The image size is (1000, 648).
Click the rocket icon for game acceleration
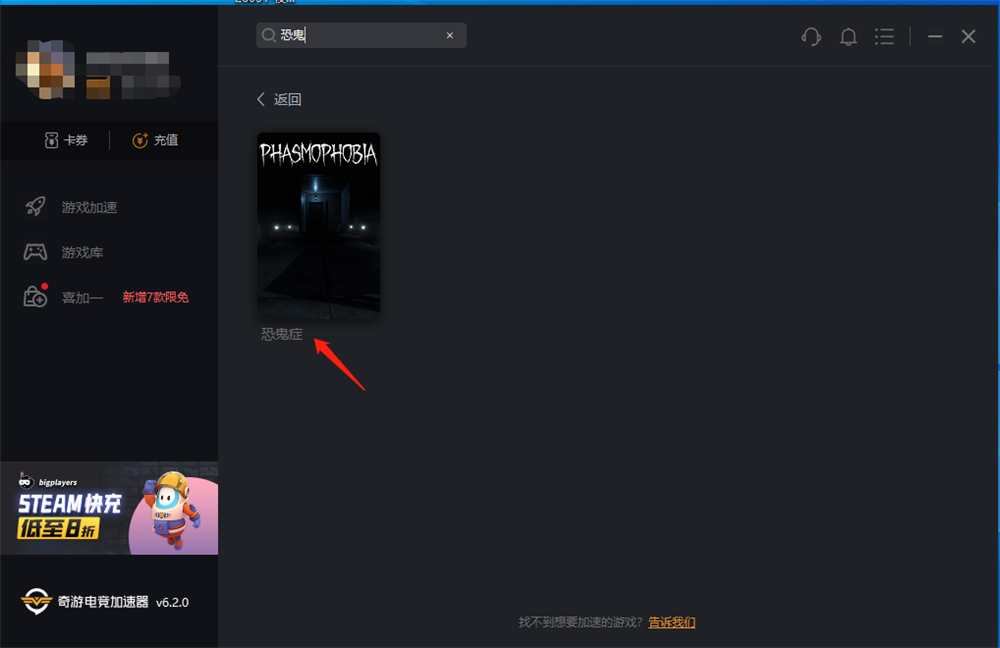pyautogui.click(x=35, y=207)
